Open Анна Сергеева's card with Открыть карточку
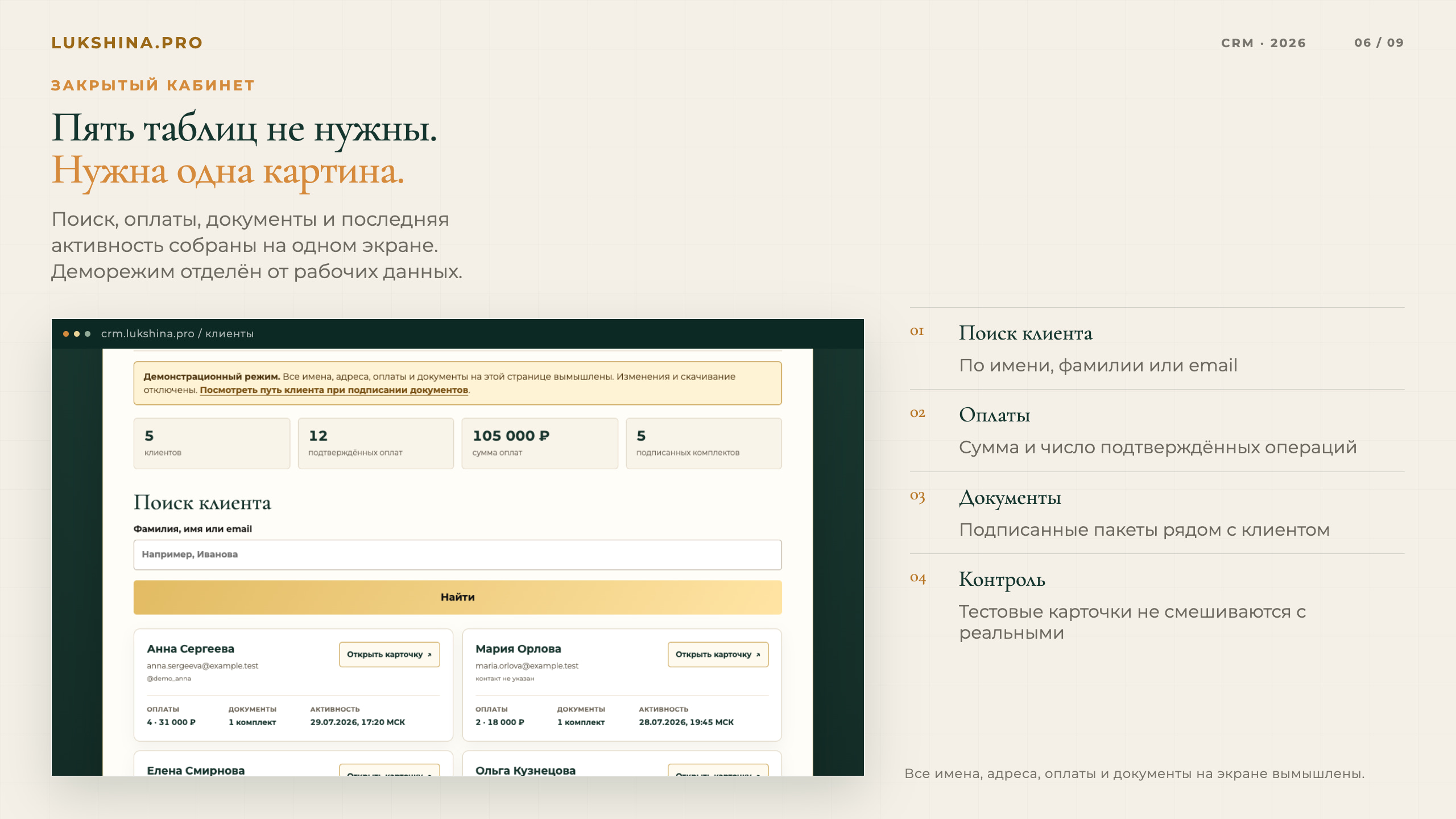Viewport: 1456px width, 819px height. (x=390, y=655)
